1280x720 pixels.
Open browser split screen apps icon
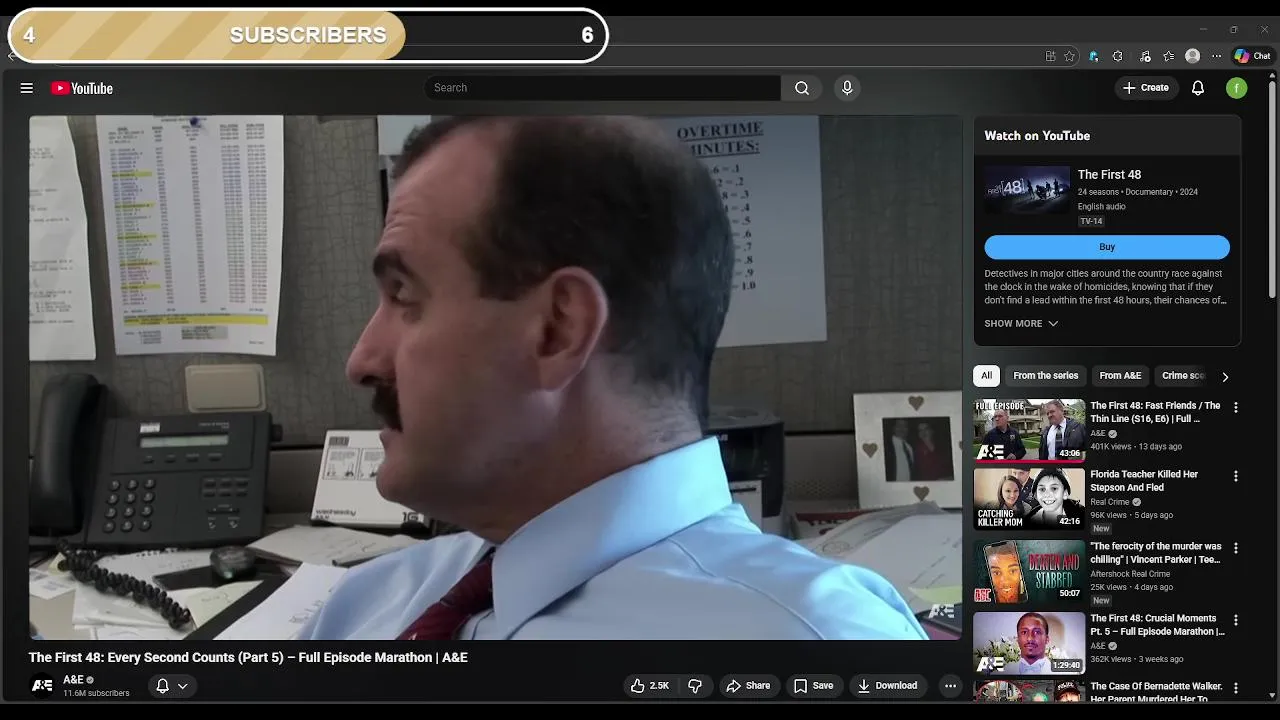tap(1050, 57)
